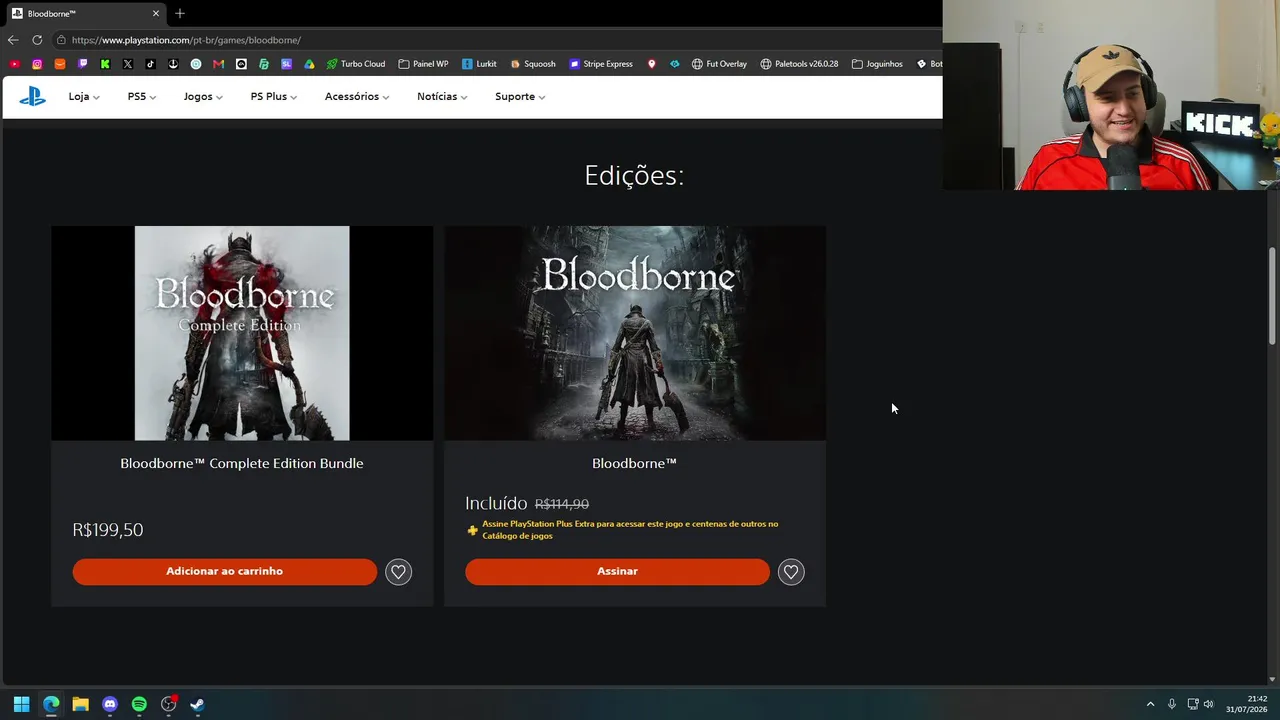Image resolution: width=1280 pixels, height=720 pixels.
Task: Click the microphone tray icon
Action: tap(1172, 704)
